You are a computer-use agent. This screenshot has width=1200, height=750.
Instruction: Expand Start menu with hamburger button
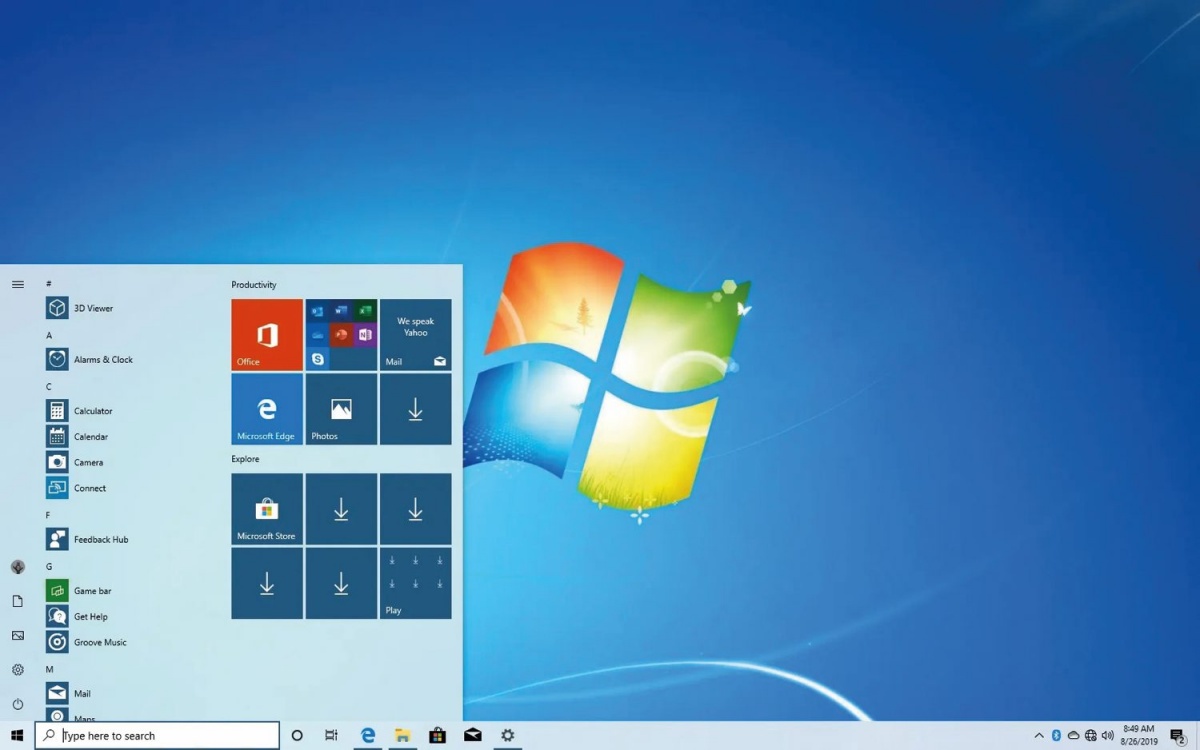click(17, 285)
